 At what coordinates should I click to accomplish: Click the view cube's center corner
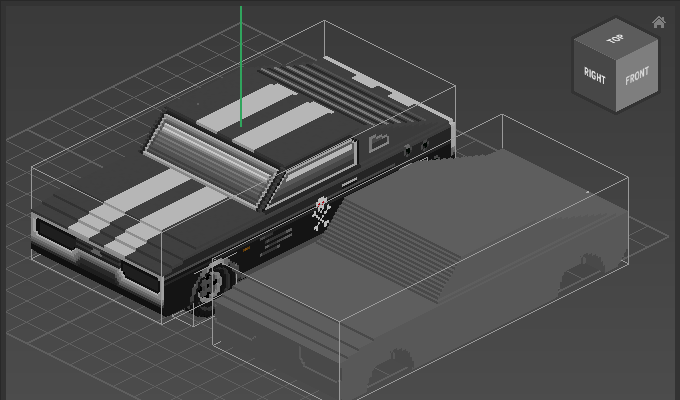coord(615,61)
